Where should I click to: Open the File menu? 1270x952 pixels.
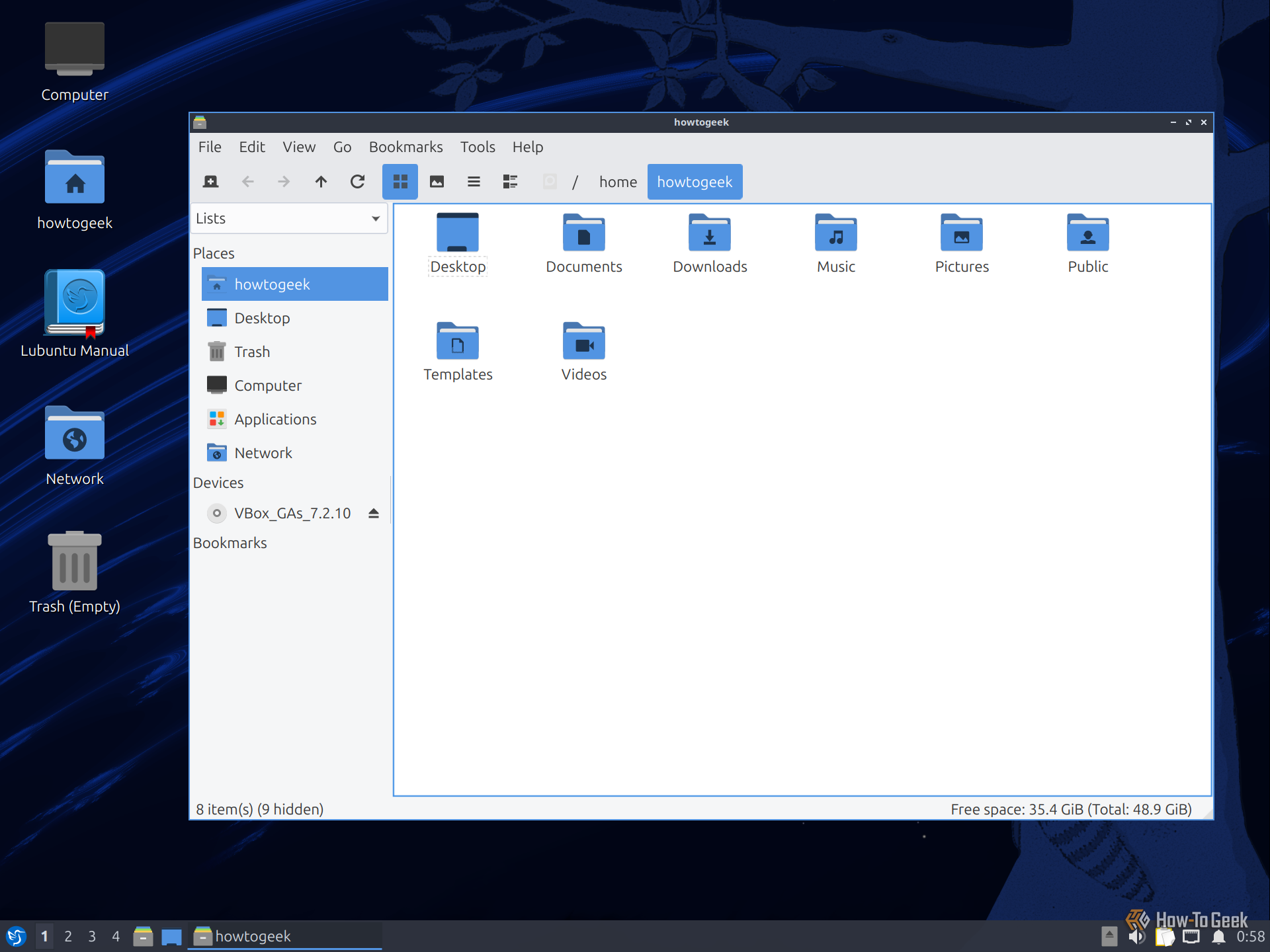[x=210, y=147]
